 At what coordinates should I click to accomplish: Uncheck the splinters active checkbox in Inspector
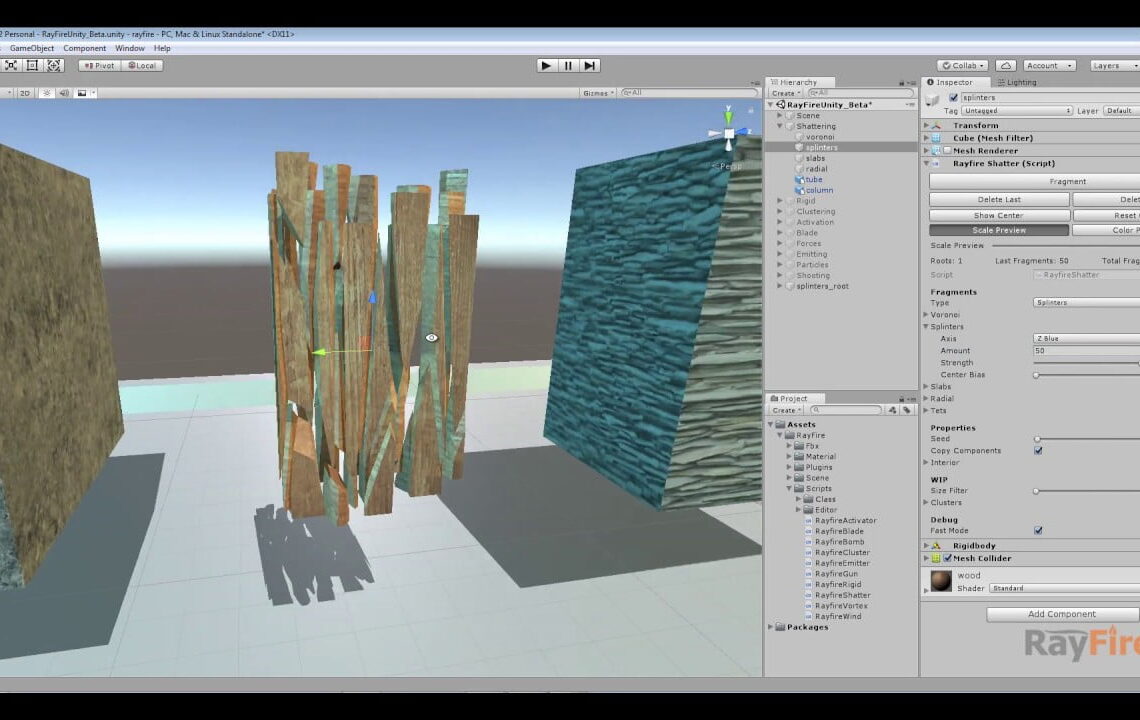pos(953,98)
